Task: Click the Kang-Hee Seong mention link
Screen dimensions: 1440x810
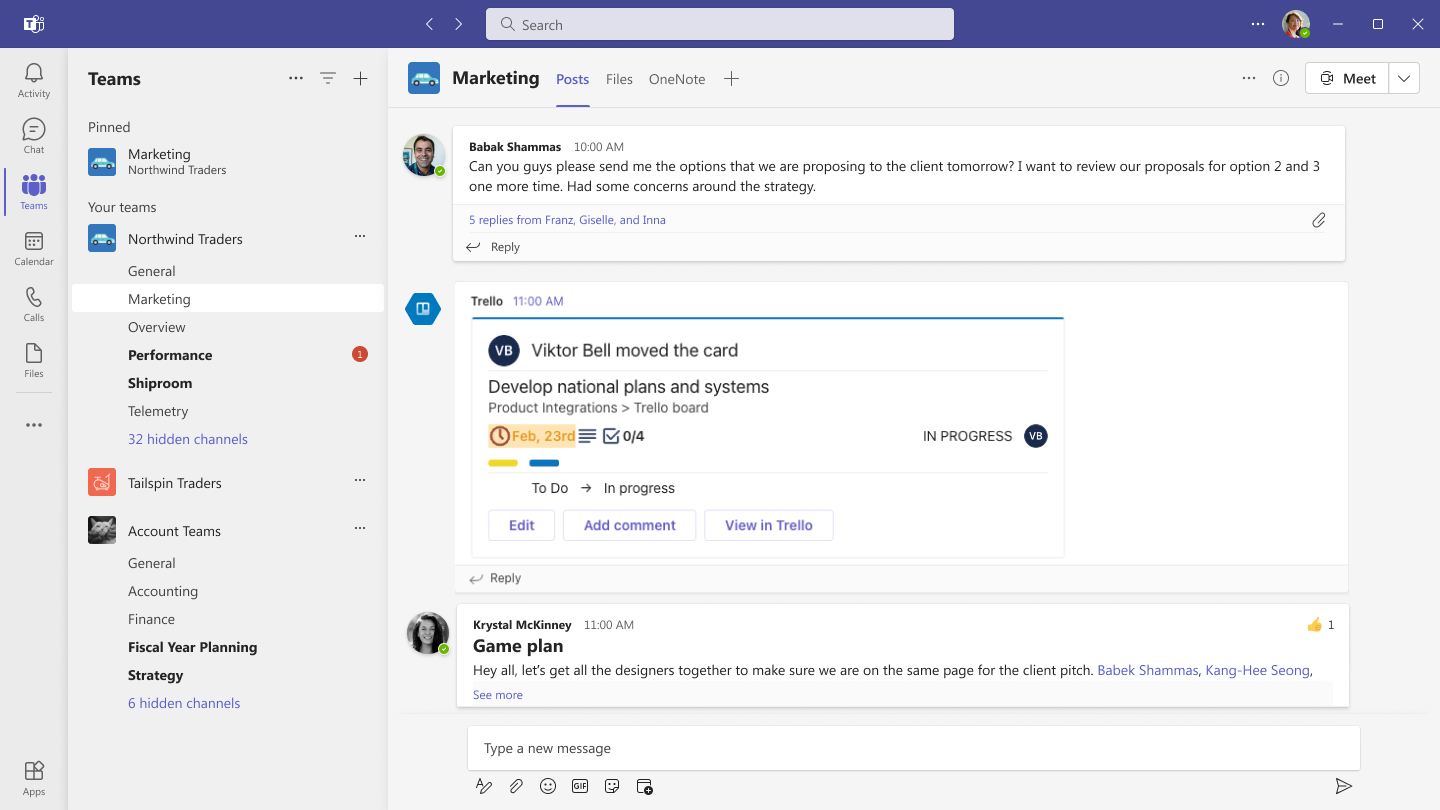Action: 1258,670
